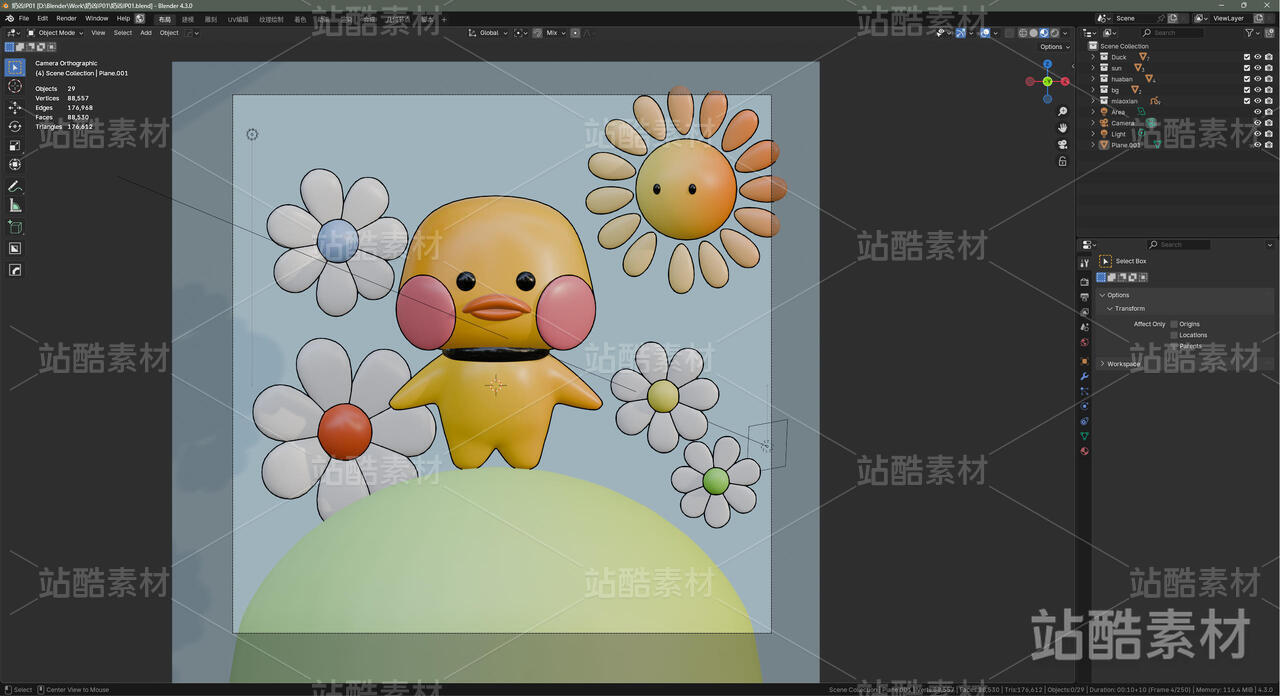Expand the Workspace panel
The image size is (1280, 696).
coord(1103,364)
